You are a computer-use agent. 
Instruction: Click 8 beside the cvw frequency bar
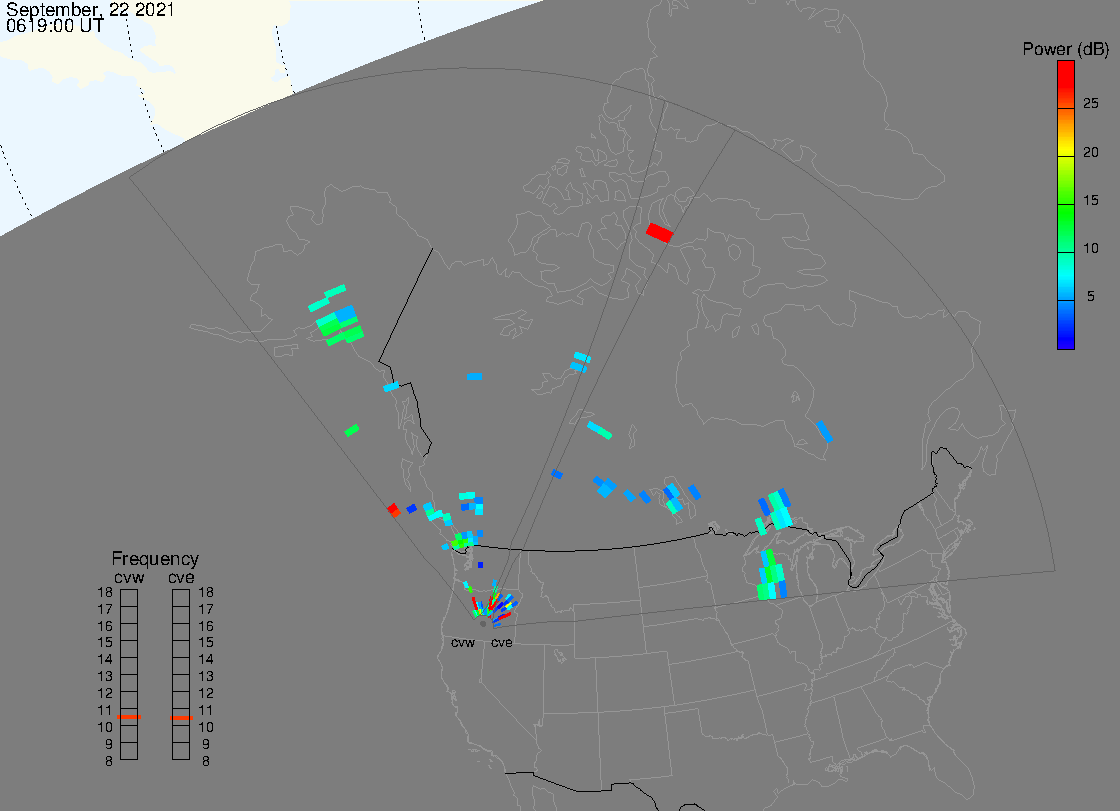109,762
